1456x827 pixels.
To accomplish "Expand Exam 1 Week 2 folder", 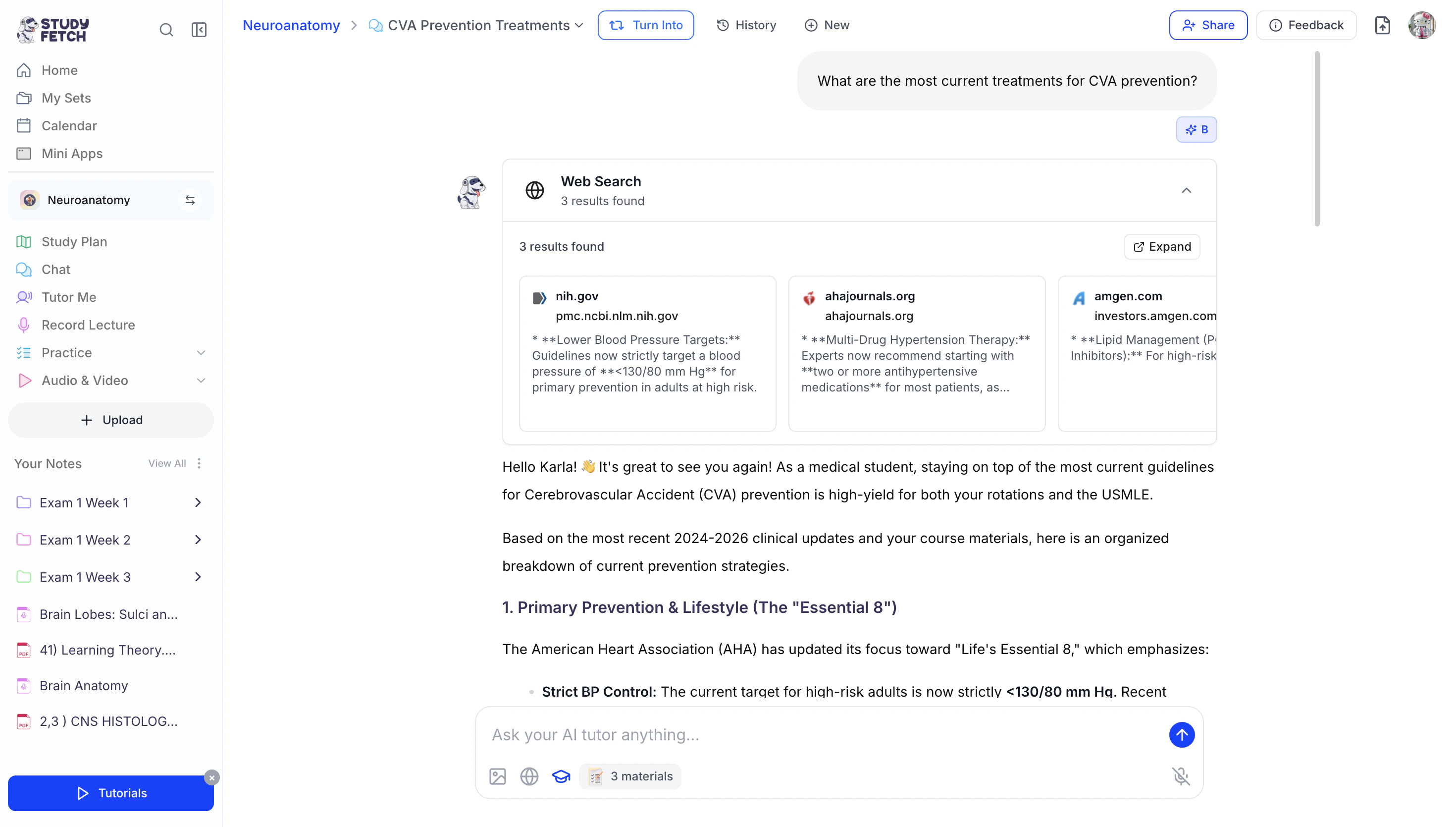I will click(198, 540).
